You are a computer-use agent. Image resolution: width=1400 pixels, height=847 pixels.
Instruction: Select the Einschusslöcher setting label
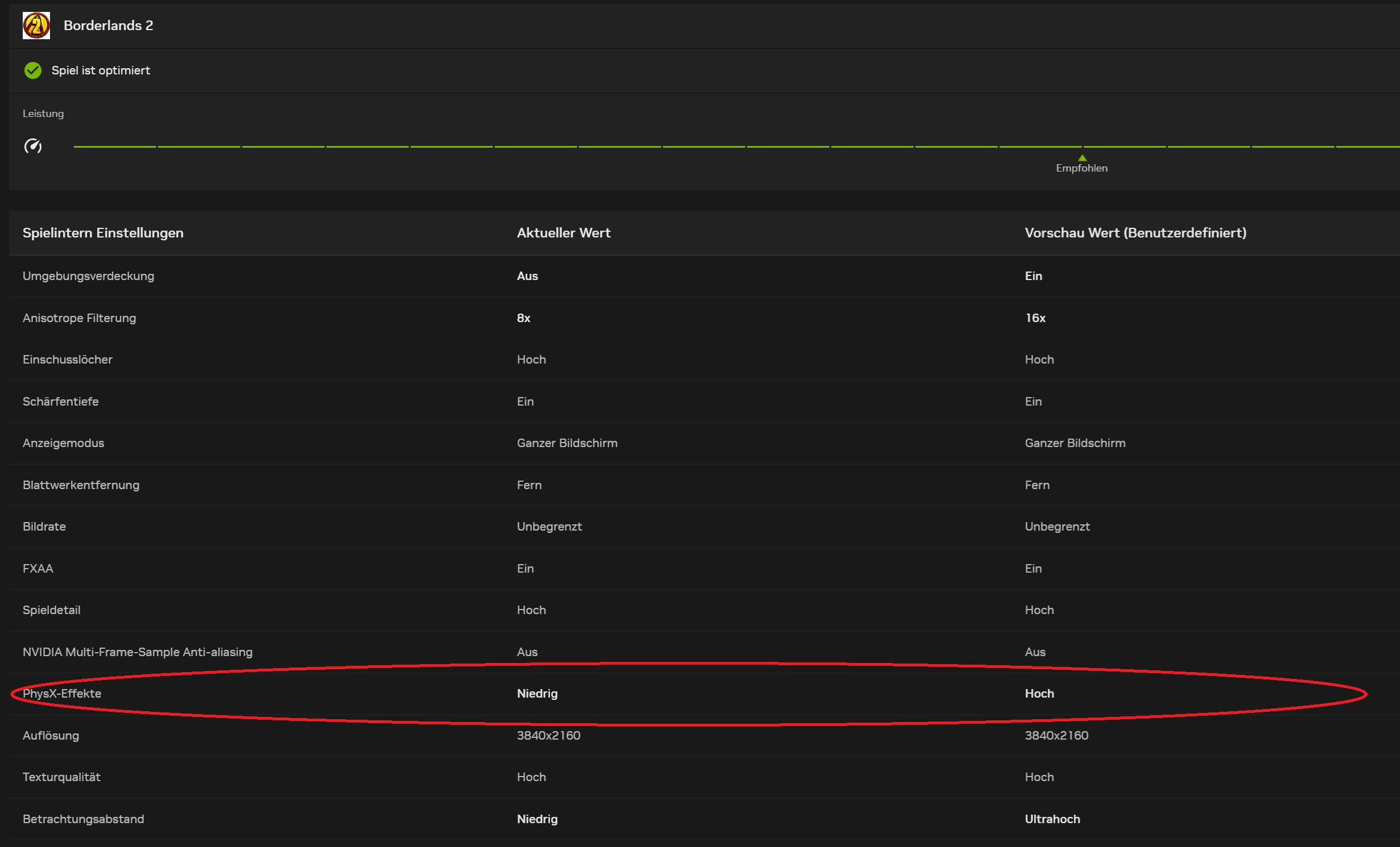68,360
